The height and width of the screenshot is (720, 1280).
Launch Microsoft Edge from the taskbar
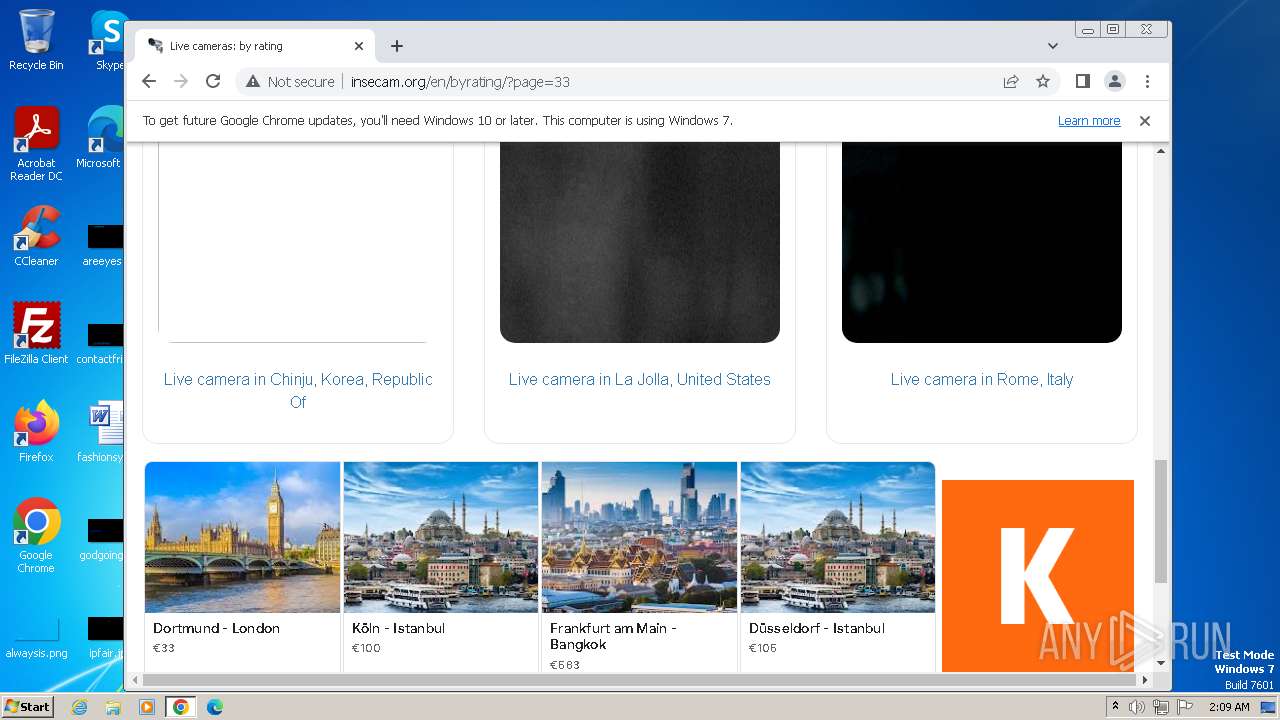pos(214,707)
